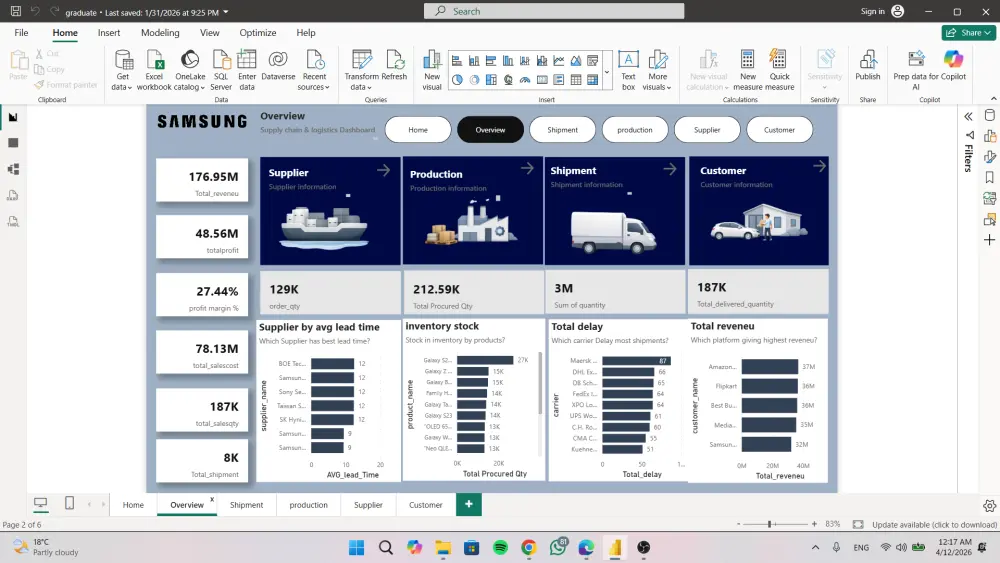Open the View ribbon tab
The height and width of the screenshot is (563, 1000).
[x=209, y=33]
